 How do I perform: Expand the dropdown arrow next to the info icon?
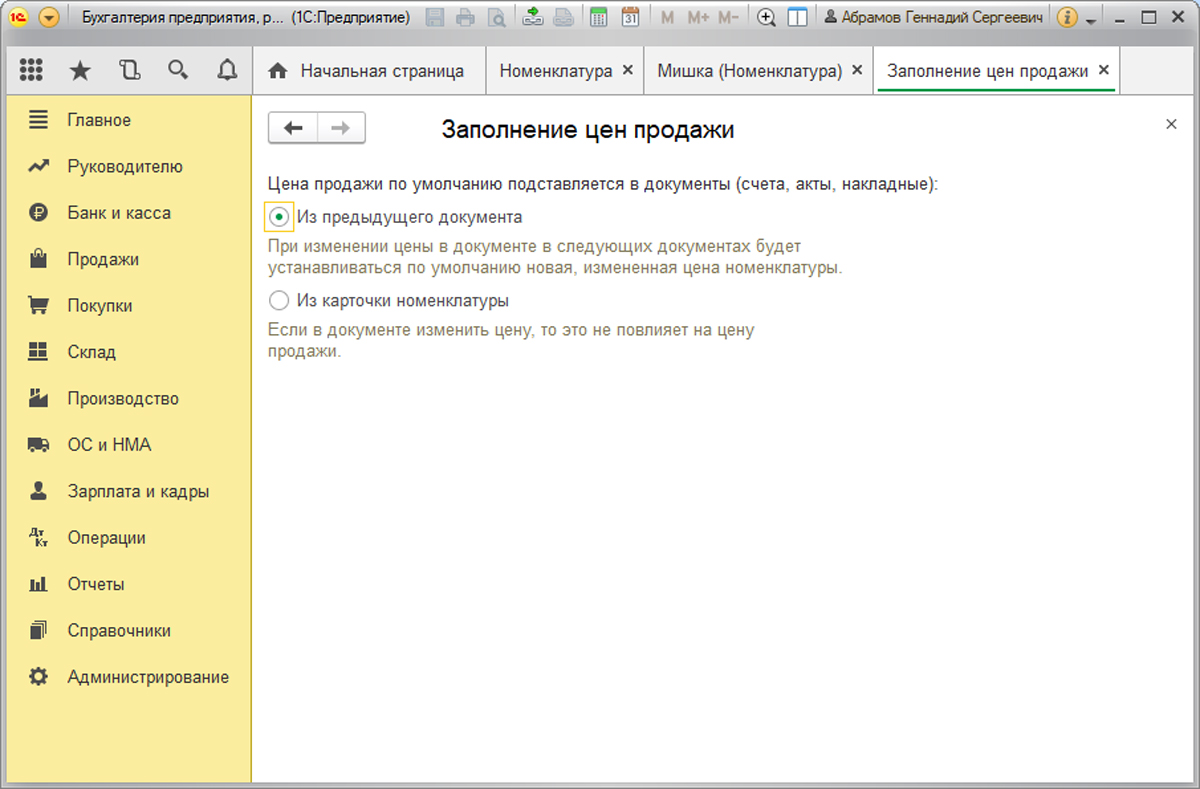coord(1091,19)
